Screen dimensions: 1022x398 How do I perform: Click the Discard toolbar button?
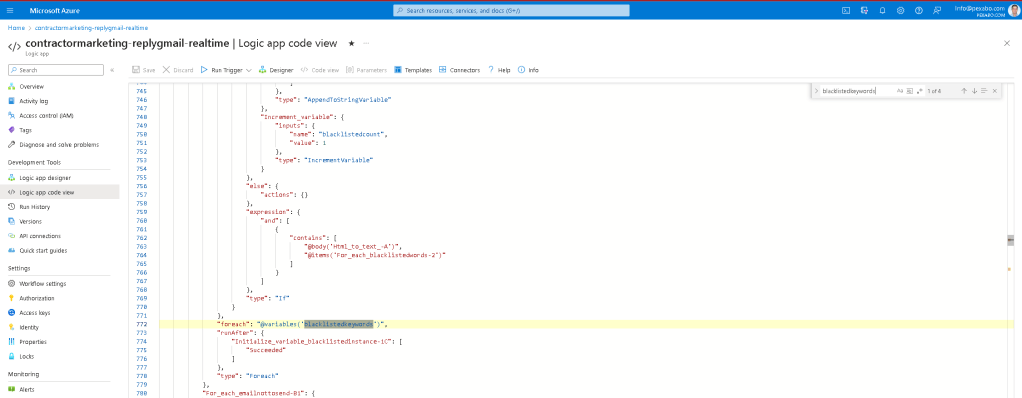coord(177,70)
